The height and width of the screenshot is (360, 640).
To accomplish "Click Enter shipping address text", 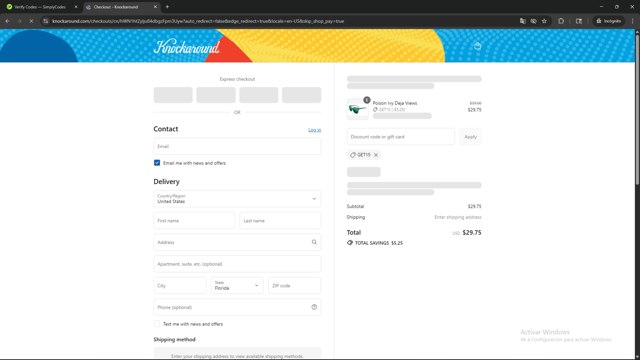I will point(458,217).
